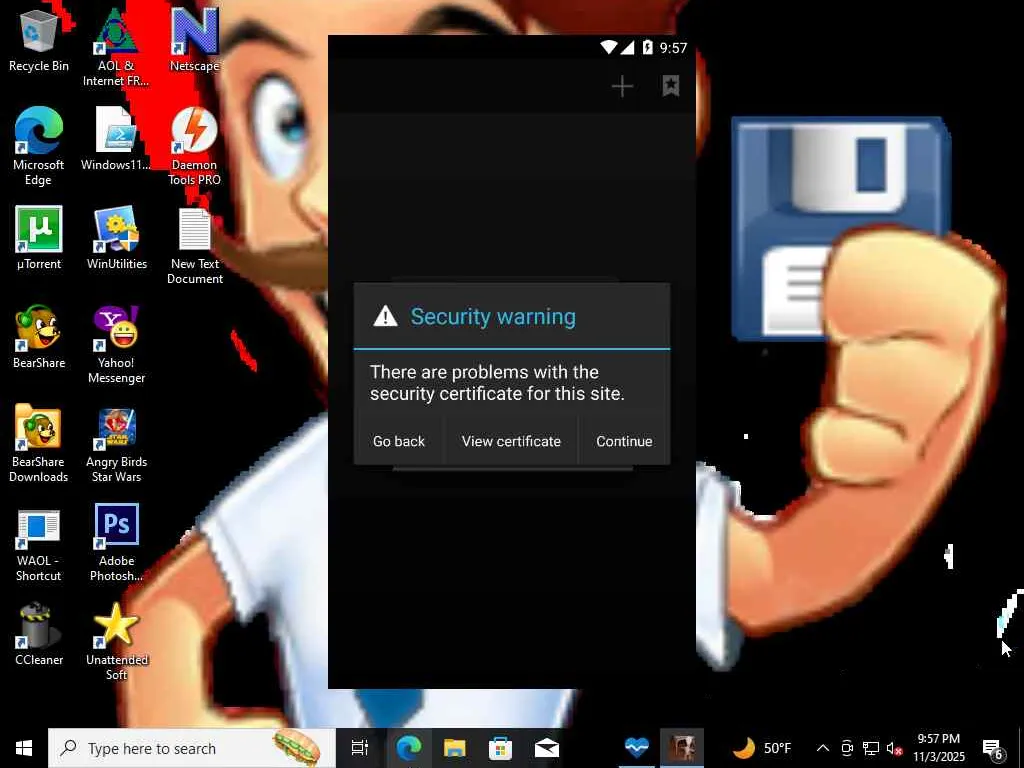Select Yahoo! Messenger shortcut
Viewport: 1024px width, 768px height.
click(x=116, y=345)
